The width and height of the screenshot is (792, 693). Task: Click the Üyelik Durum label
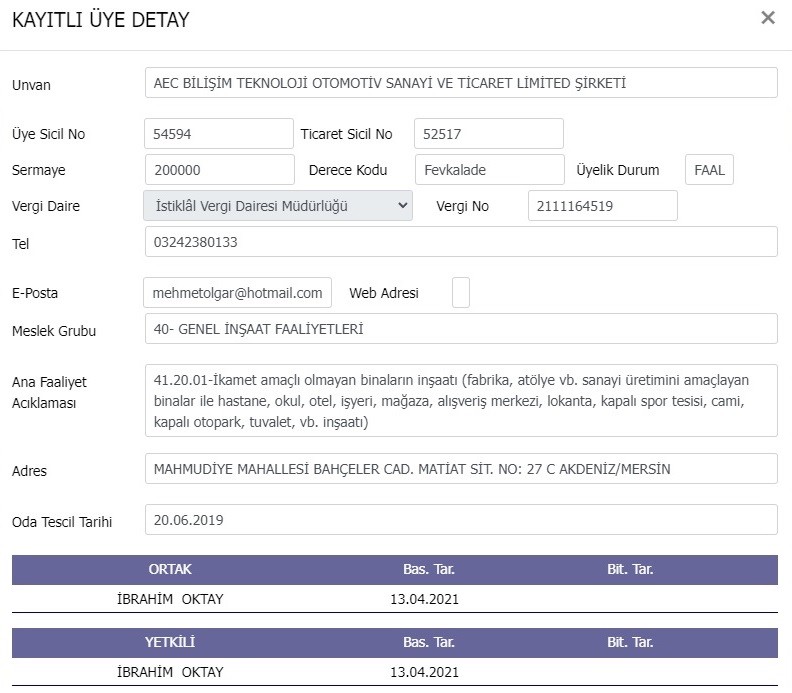[618, 170]
